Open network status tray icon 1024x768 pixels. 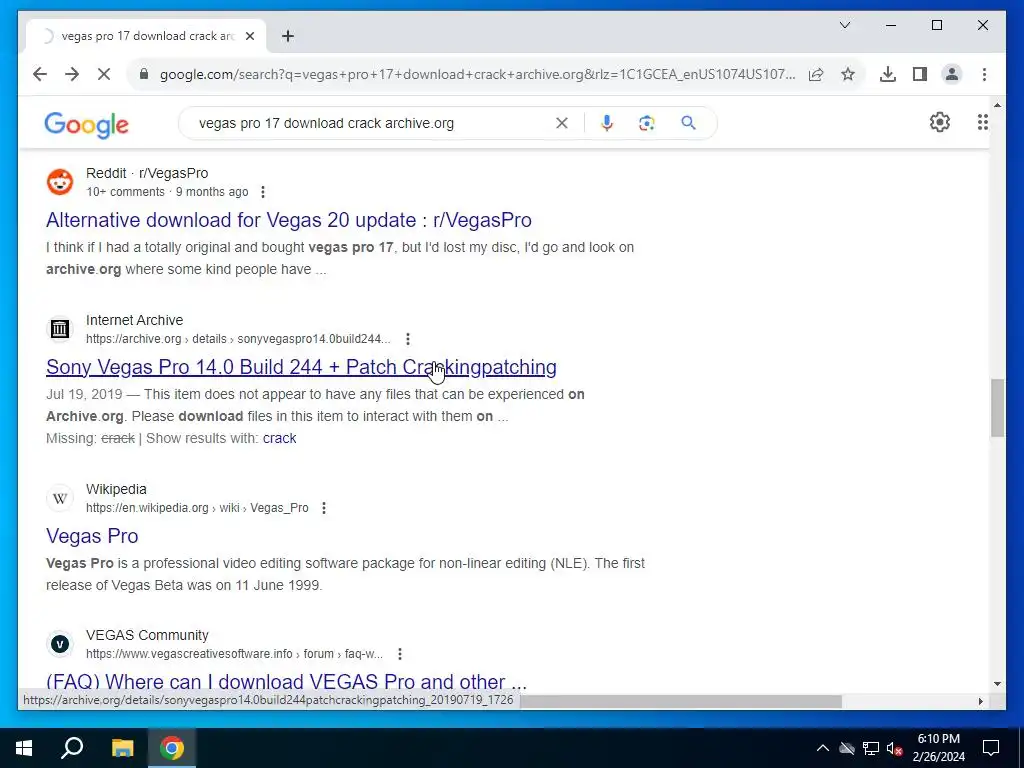[x=871, y=748]
